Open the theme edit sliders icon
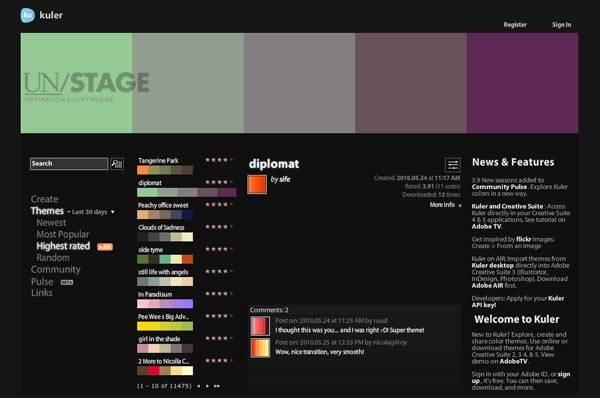Screen dimensions: 600x398 coord(453,165)
